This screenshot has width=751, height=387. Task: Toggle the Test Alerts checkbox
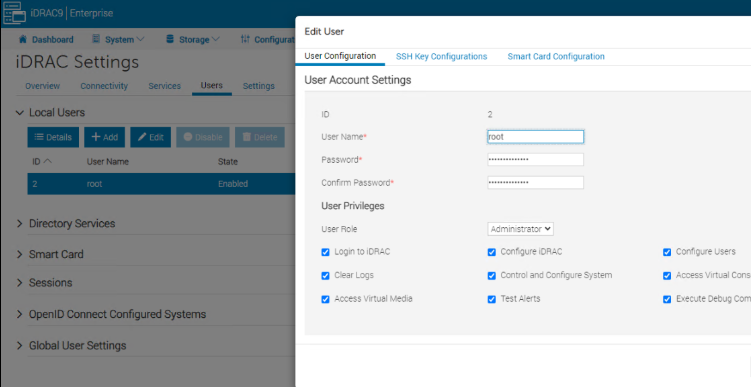pos(491,299)
